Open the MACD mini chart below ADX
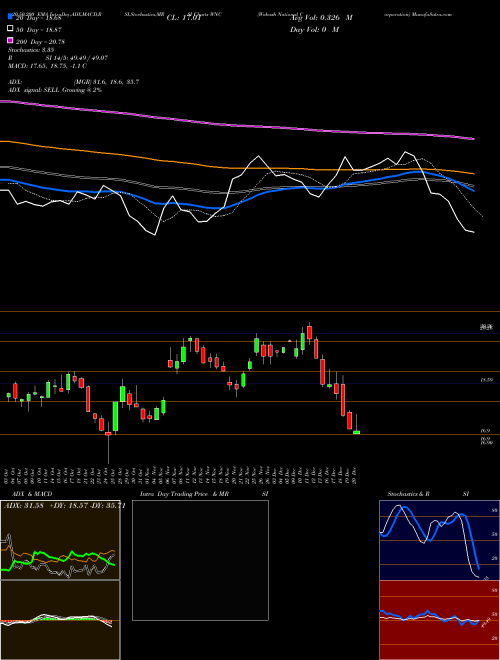500x660 pixels. tap(60, 620)
